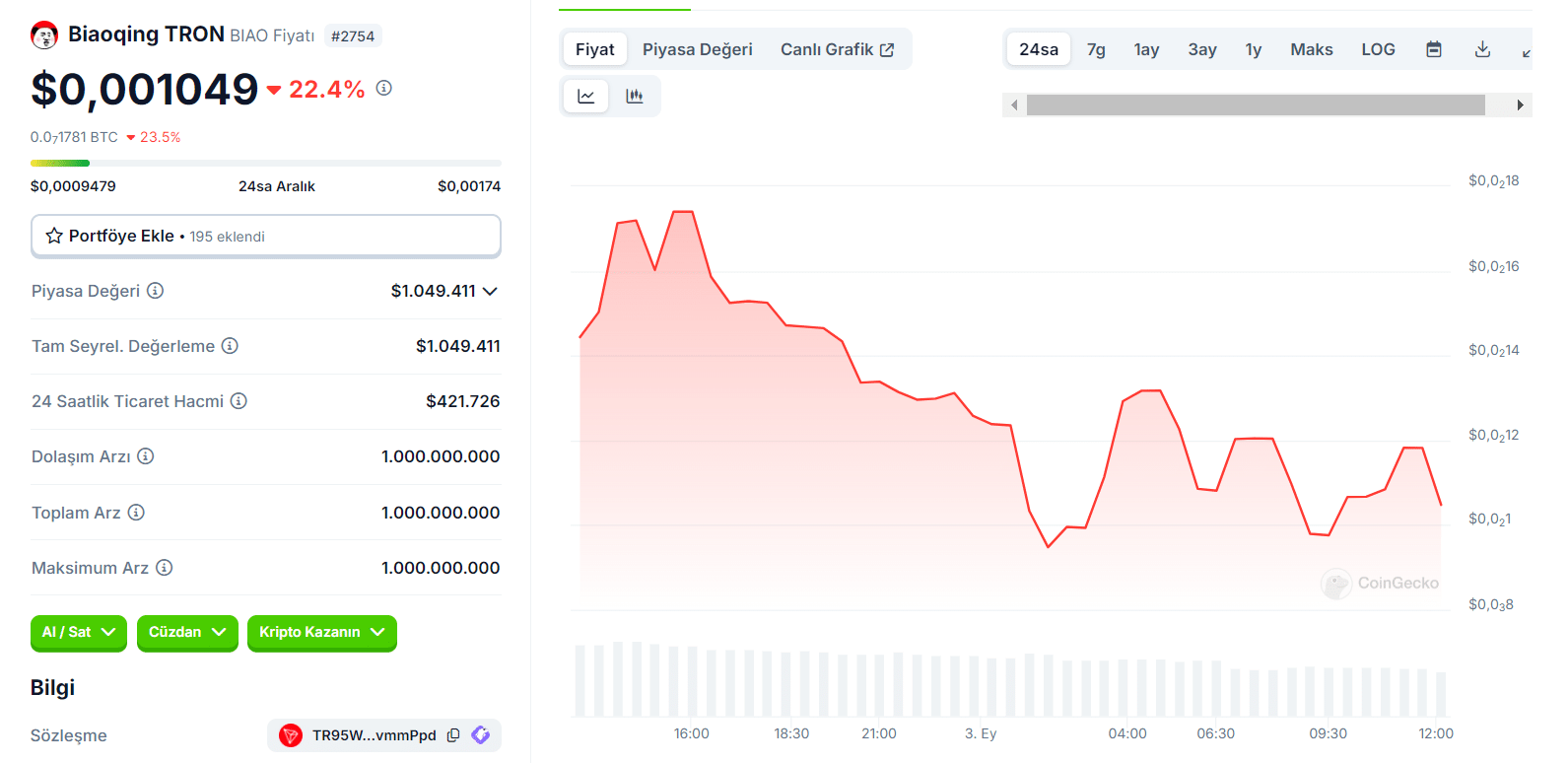Open the Cüzdan dropdown
This screenshot has height=763, width=1568.
(187, 632)
